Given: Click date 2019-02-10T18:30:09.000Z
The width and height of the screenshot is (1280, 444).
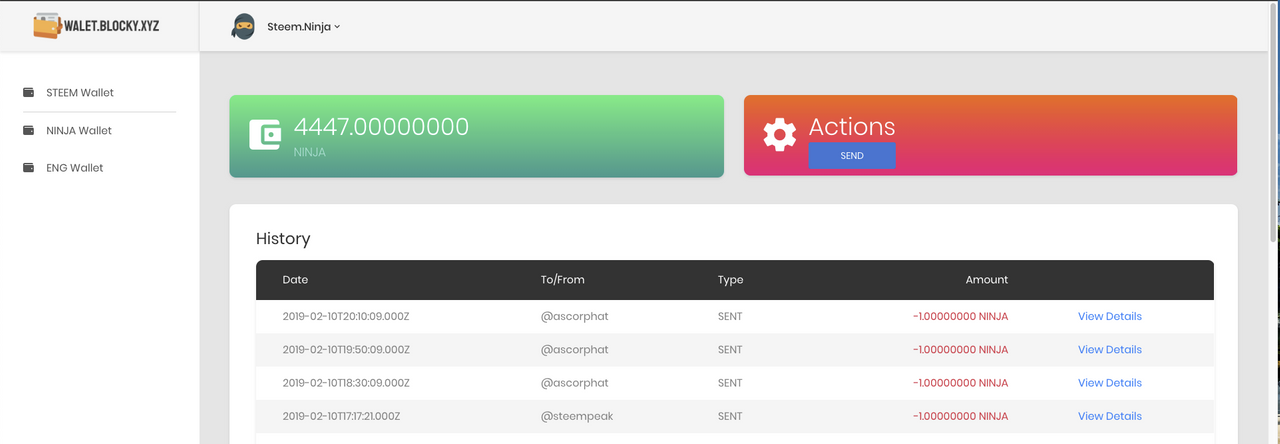Looking at the screenshot, I should tap(346, 383).
